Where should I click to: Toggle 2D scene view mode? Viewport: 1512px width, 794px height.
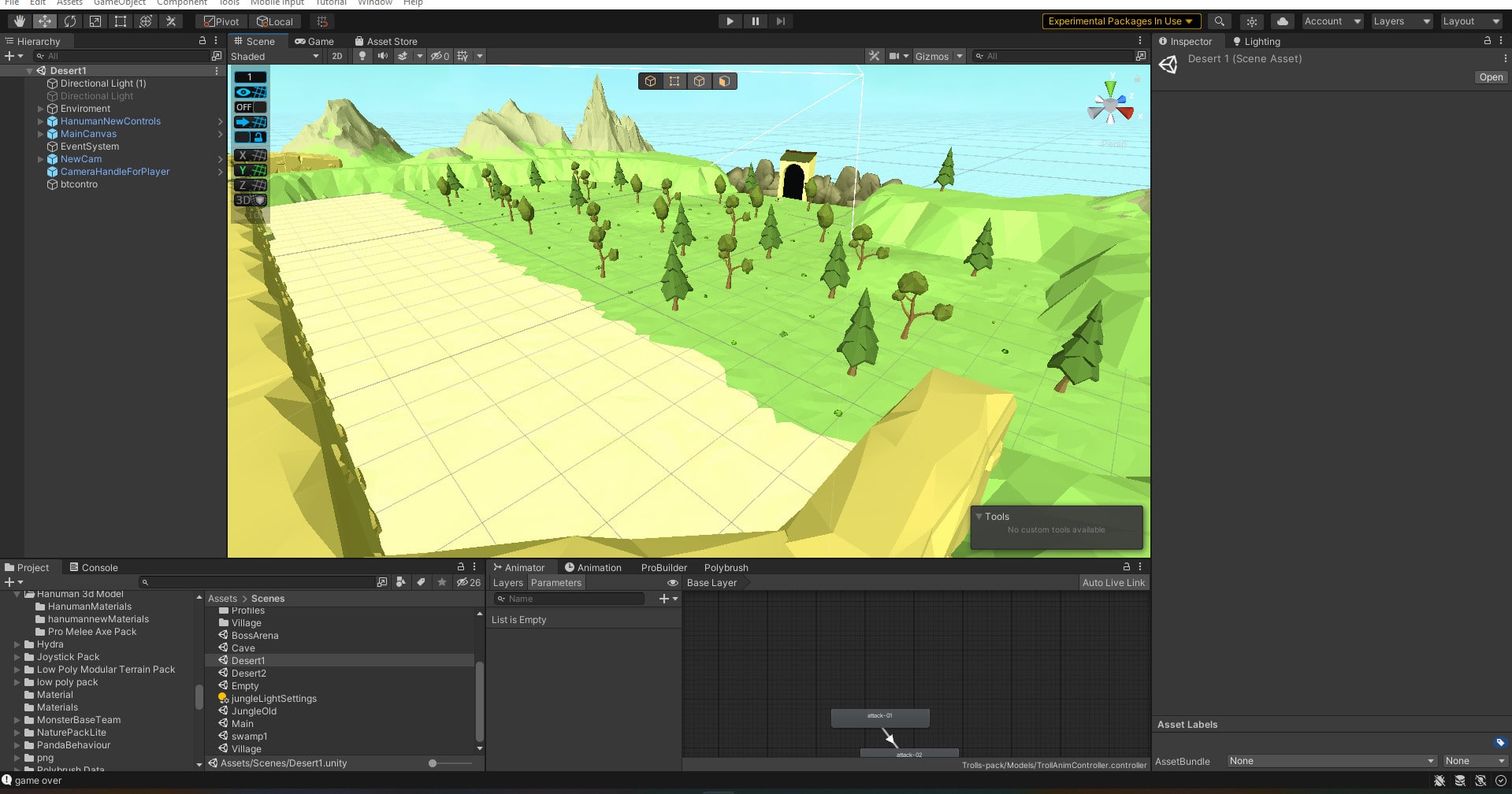tap(337, 56)
